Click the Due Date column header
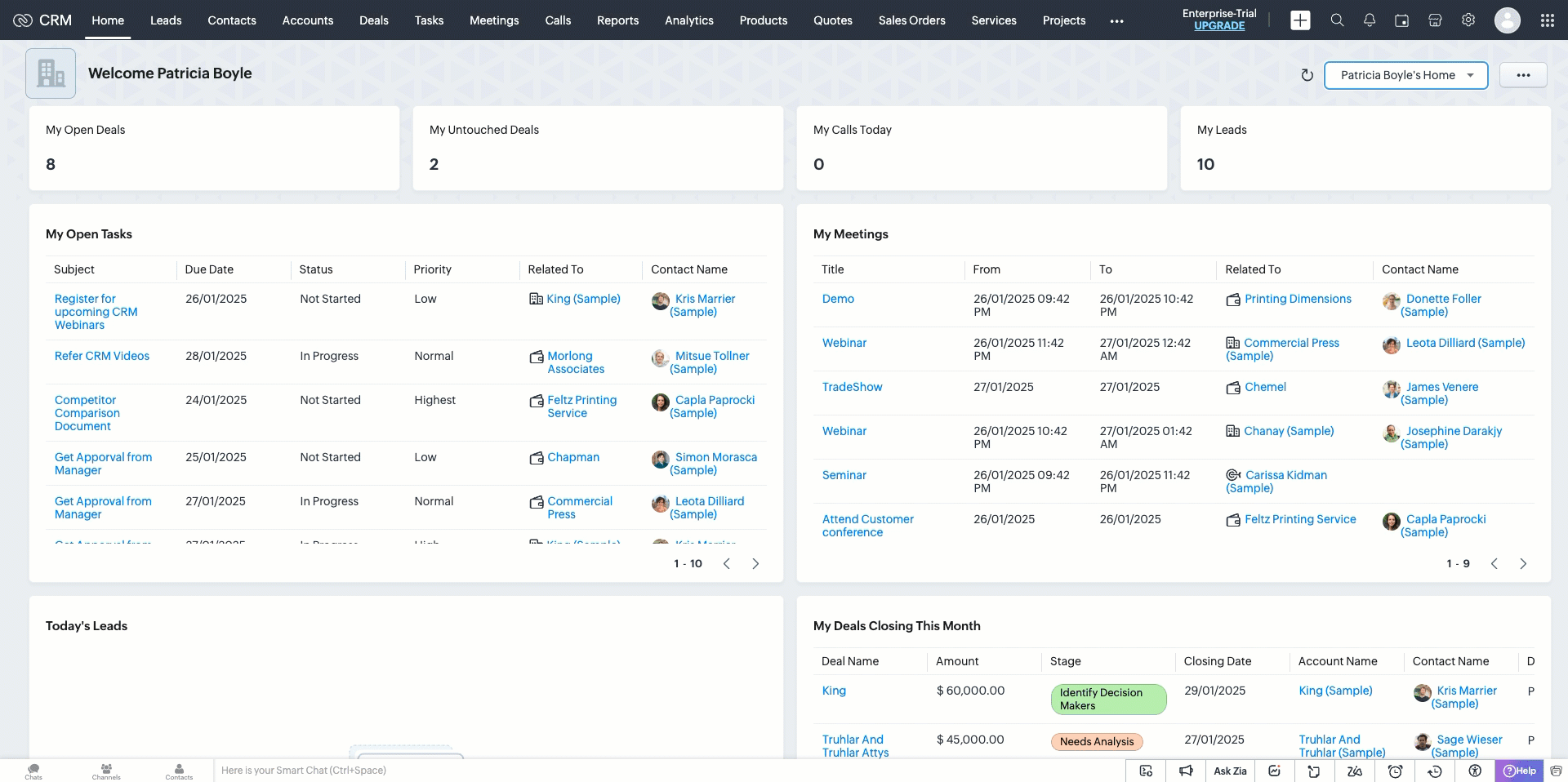This screenshot has width=1568, height=782. tap(209, 269)
